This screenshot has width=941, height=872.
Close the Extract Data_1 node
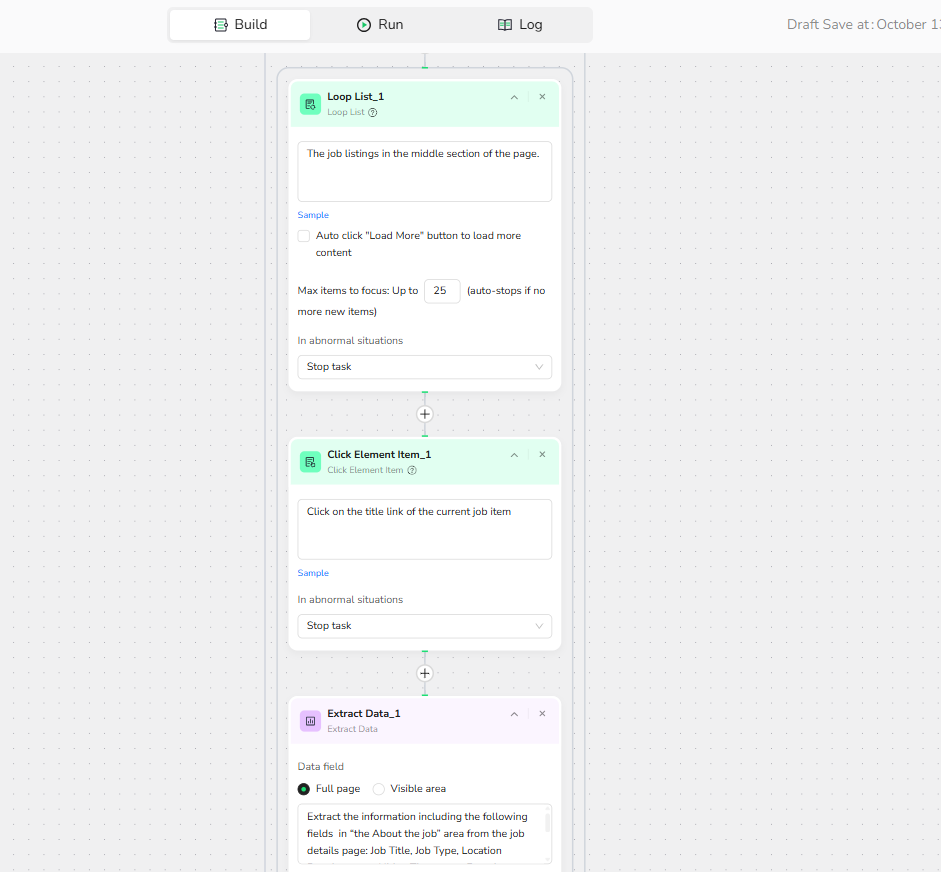542,714
